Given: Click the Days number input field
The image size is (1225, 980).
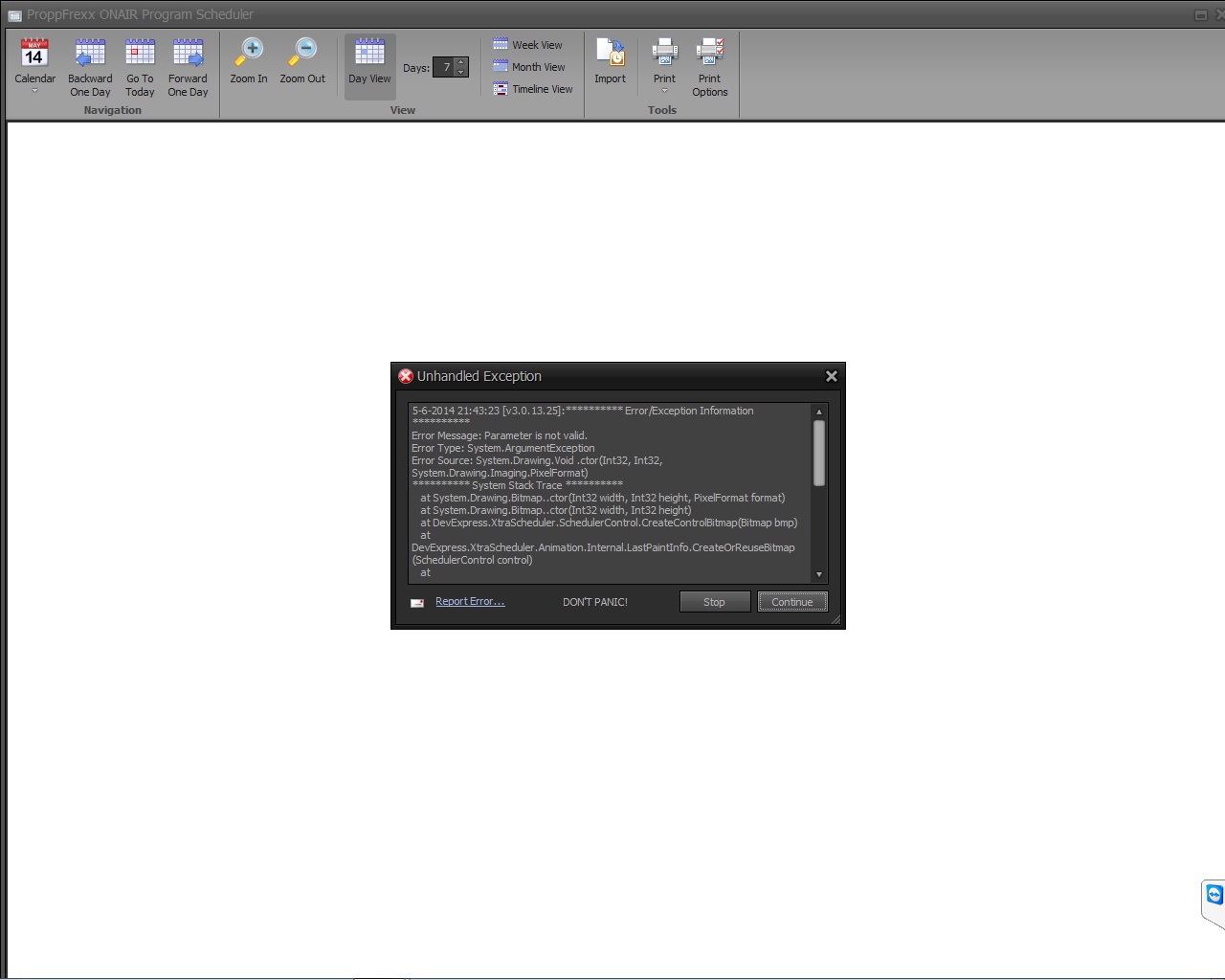Looking at the screenshot, I should [x=444, y=67].
